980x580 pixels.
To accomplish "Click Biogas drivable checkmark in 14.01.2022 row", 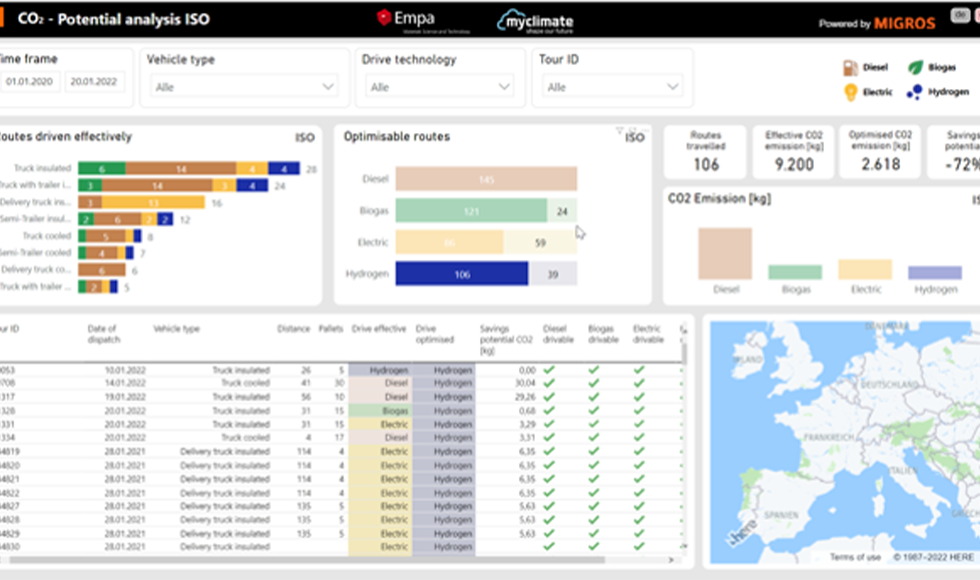I will 593,383.
